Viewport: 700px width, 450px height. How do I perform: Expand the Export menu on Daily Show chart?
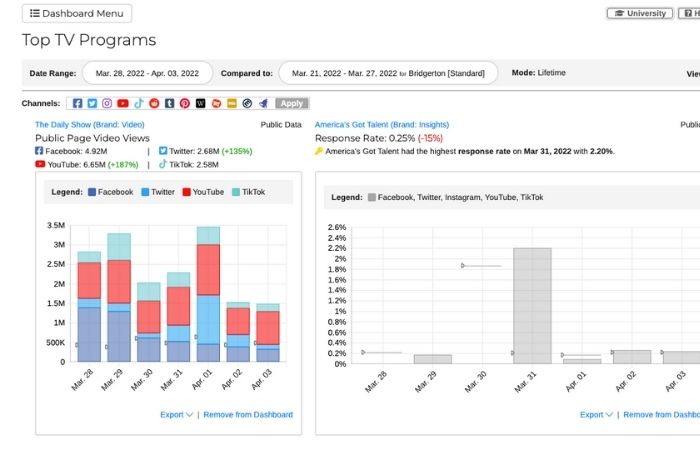(176, 414)
